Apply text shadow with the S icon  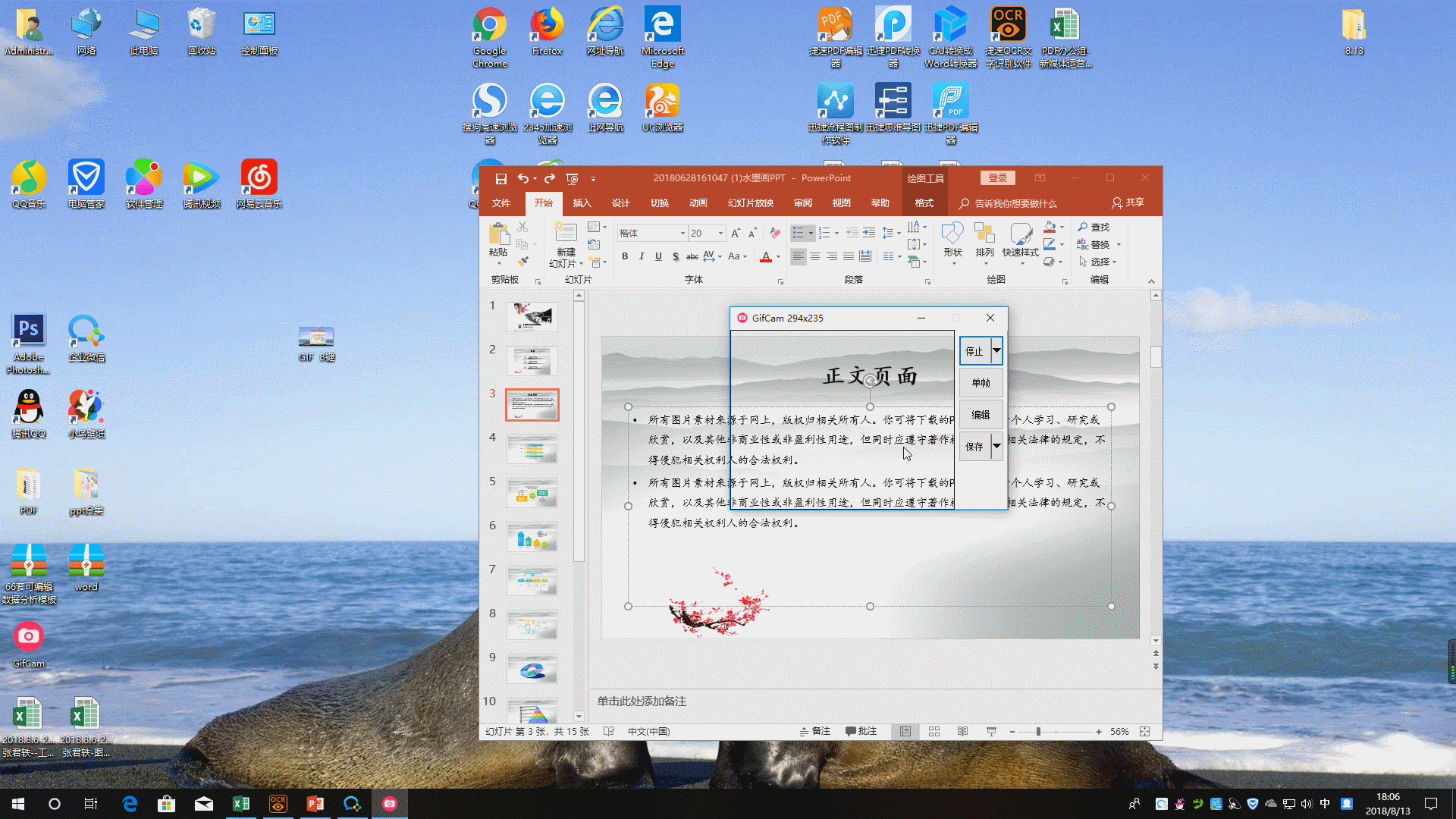point(675,256)
